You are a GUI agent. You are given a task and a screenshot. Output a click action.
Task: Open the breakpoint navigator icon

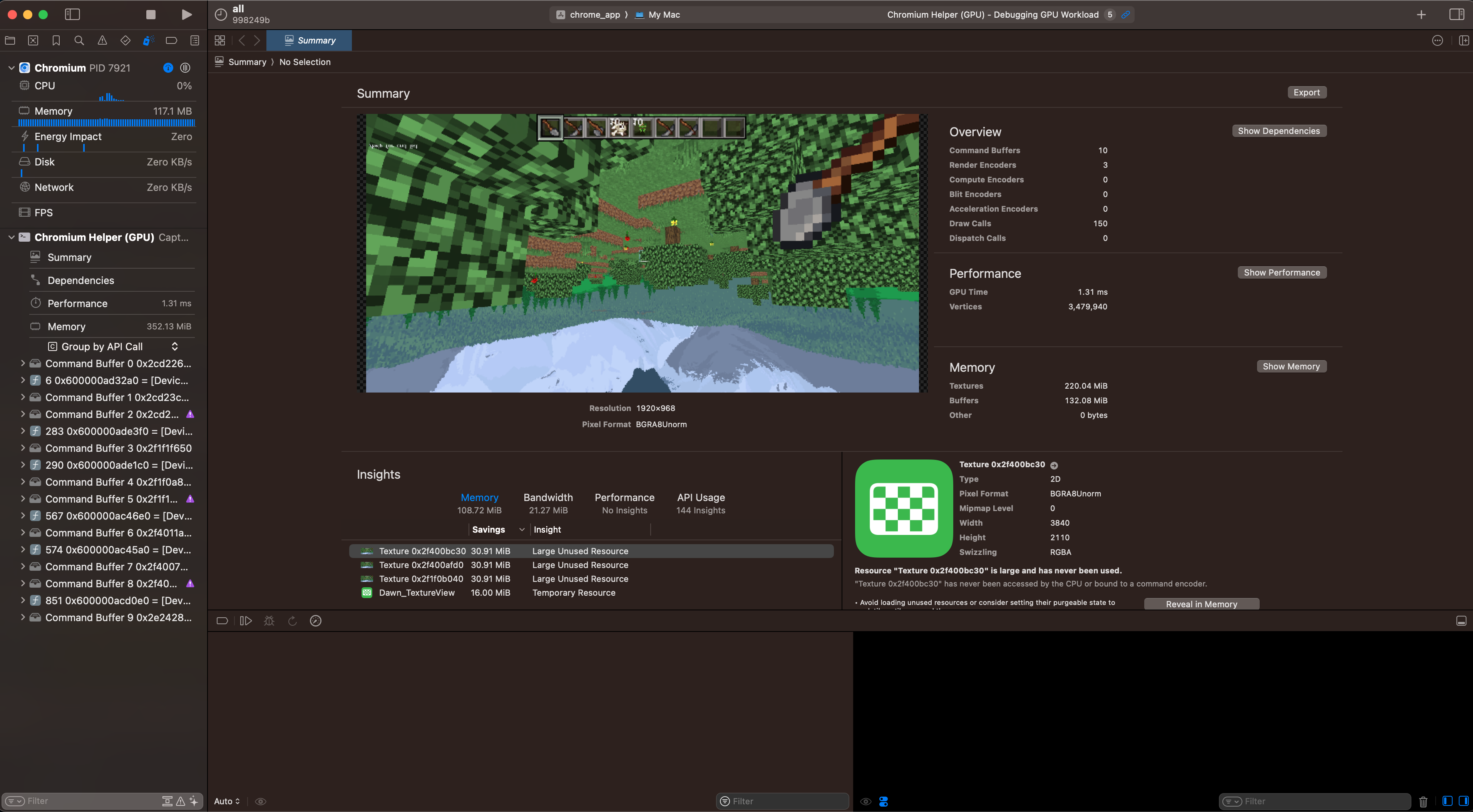172,40
